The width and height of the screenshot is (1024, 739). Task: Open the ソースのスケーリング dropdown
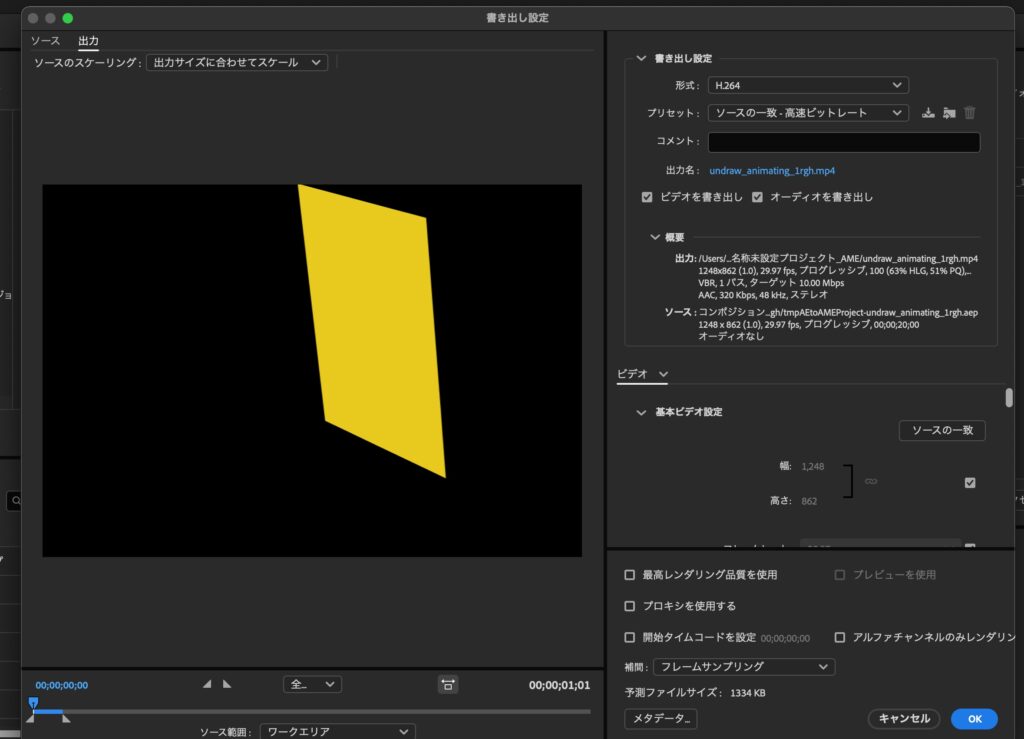click(x=236, y=62)
